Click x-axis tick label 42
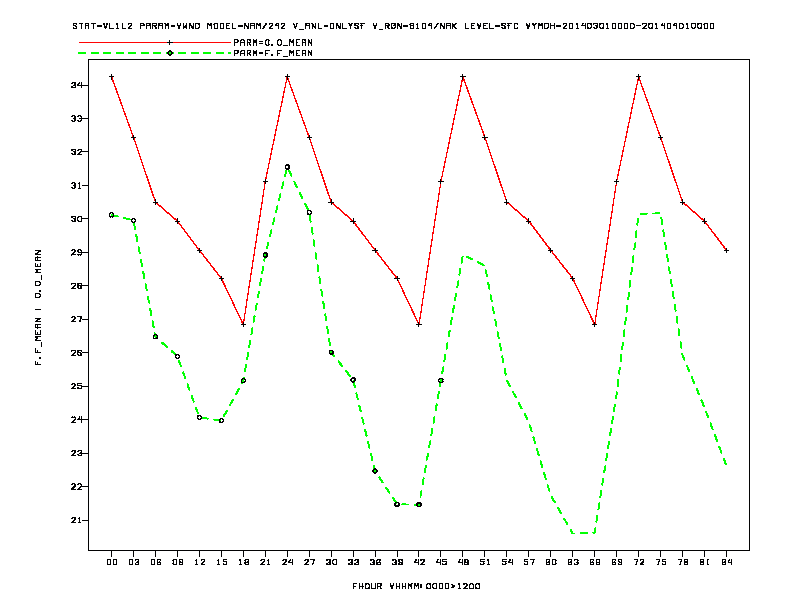The width and height of the screenshot is (792, 612). click(x=419, y=562)
